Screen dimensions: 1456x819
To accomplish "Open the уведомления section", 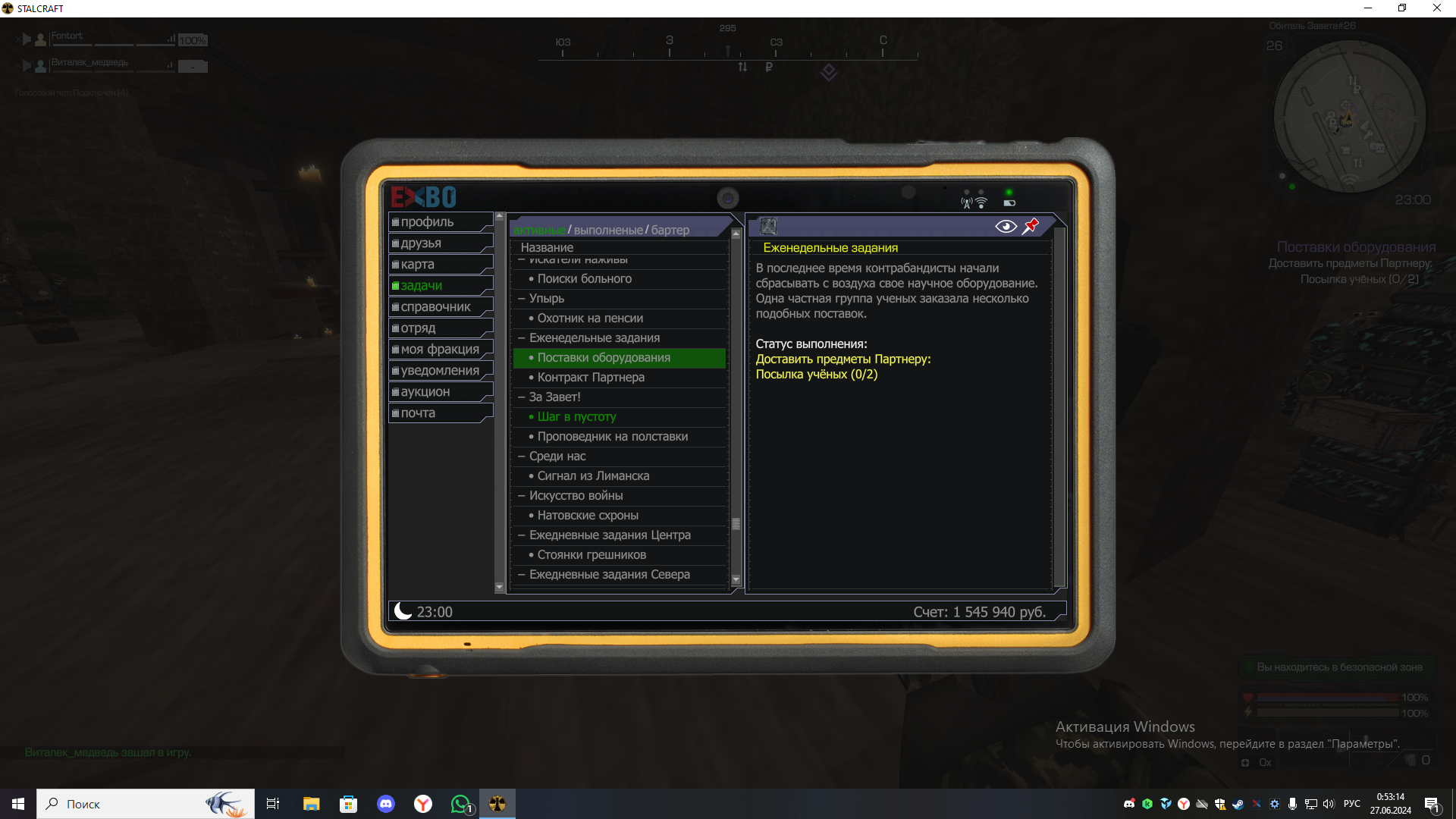I will [441, 370].
